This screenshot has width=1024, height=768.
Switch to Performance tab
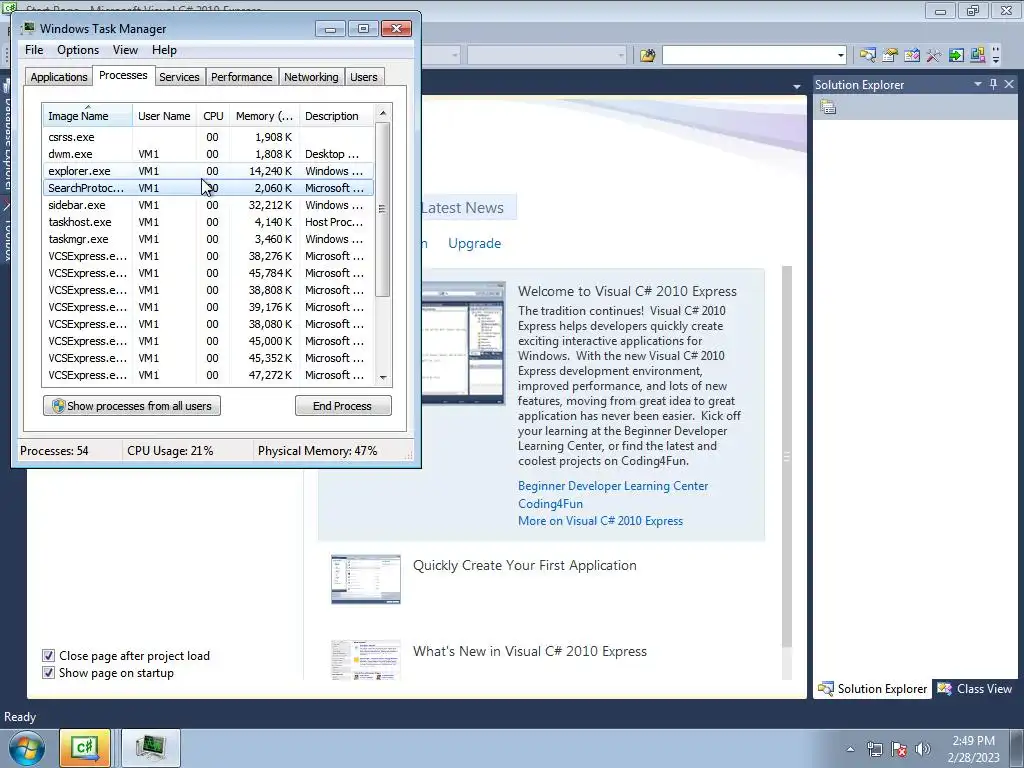[x=242, y=77]
